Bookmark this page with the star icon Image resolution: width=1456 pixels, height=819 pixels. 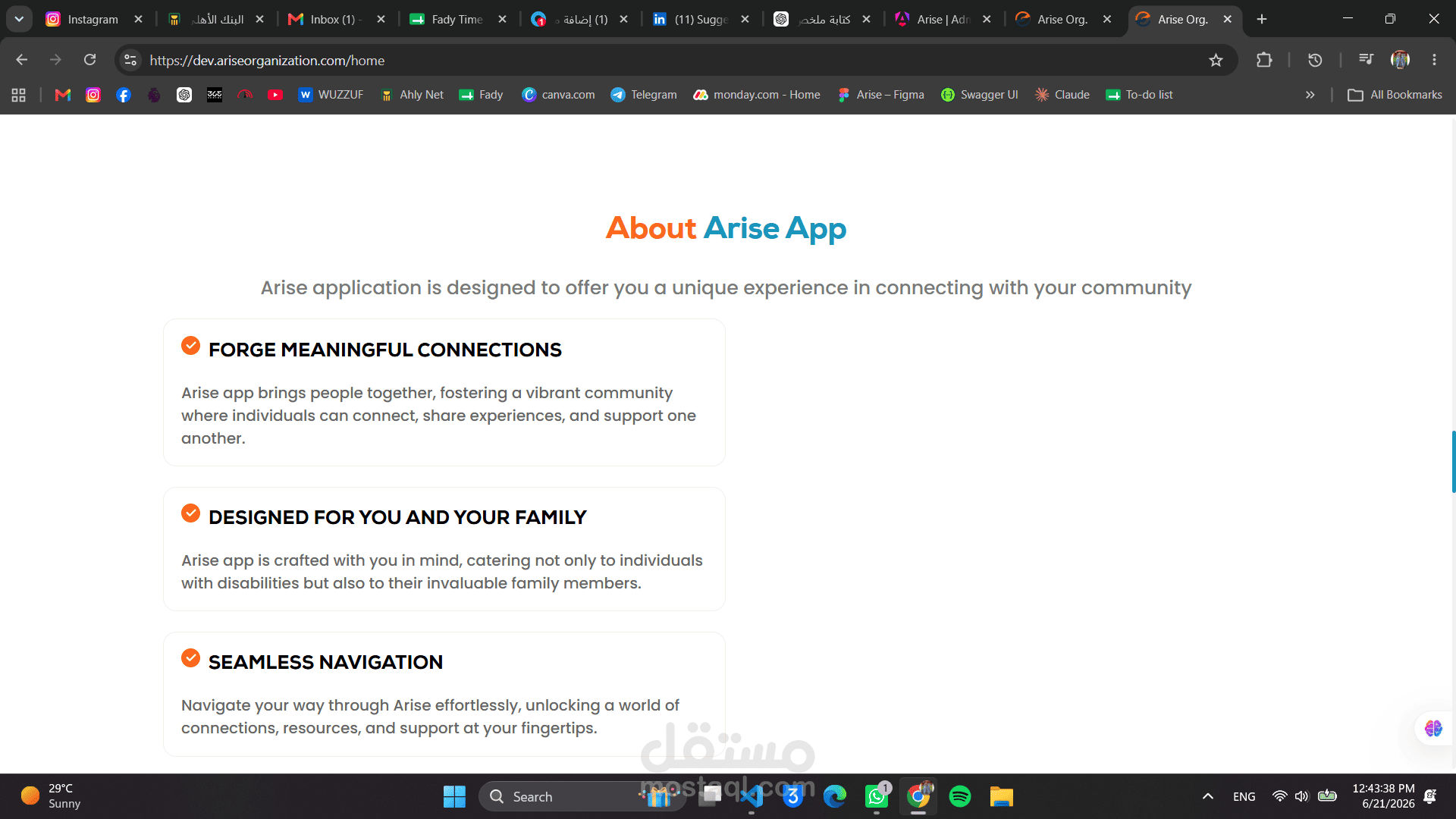tap(1216, 60)
